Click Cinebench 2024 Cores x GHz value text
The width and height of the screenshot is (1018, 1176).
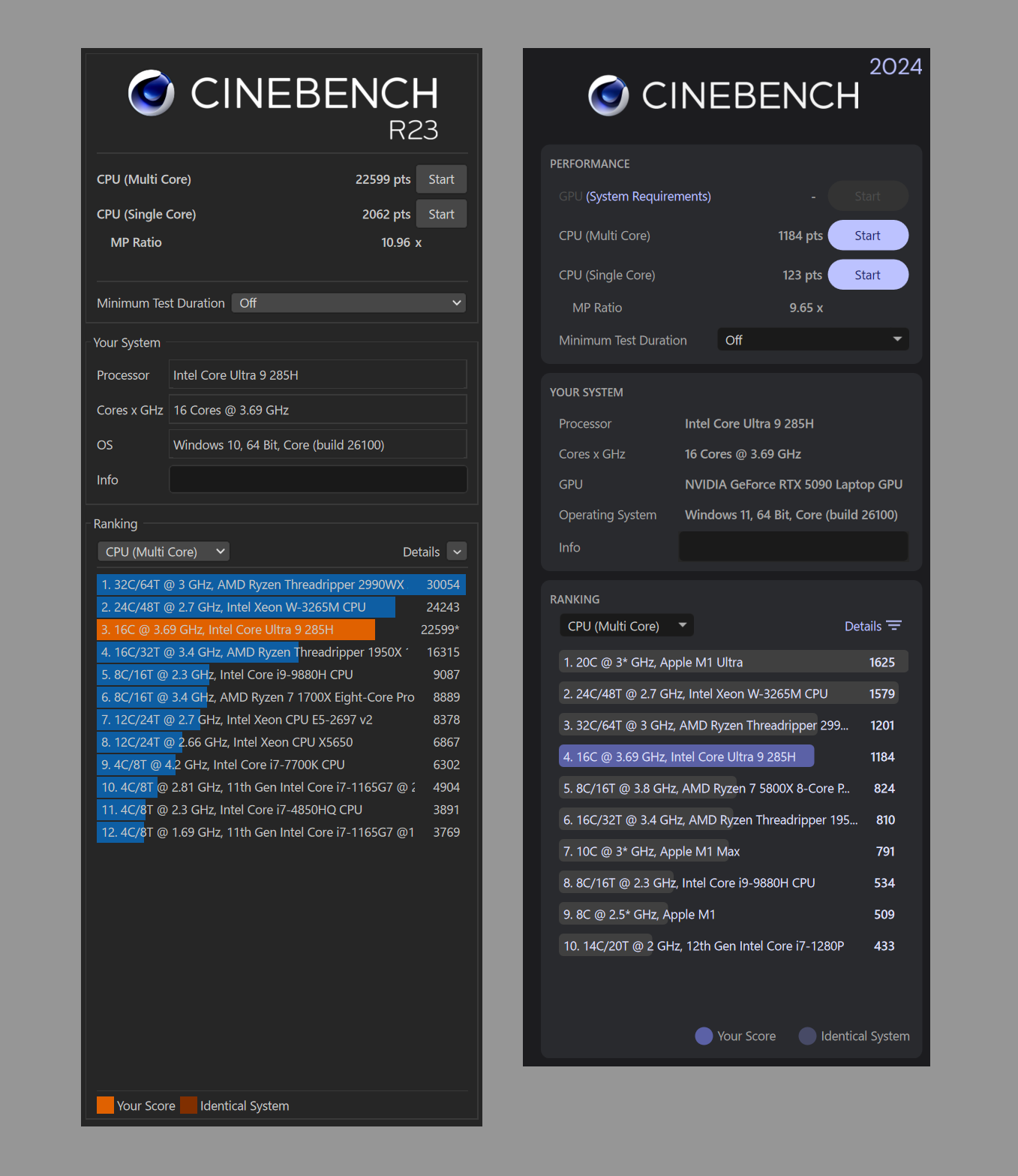743,454
